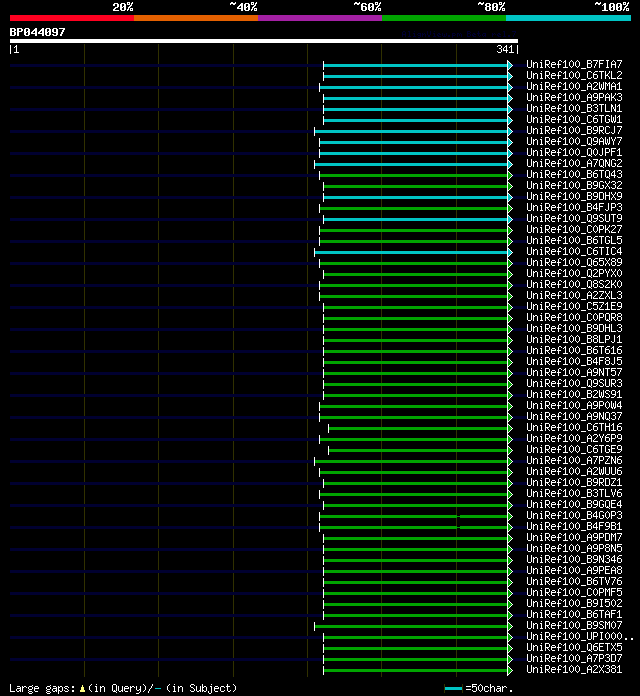This screenshot has width=640, height=696.
Task: Select the UniRef100_C0PQR8 label
Action: [x=574, y=317]
